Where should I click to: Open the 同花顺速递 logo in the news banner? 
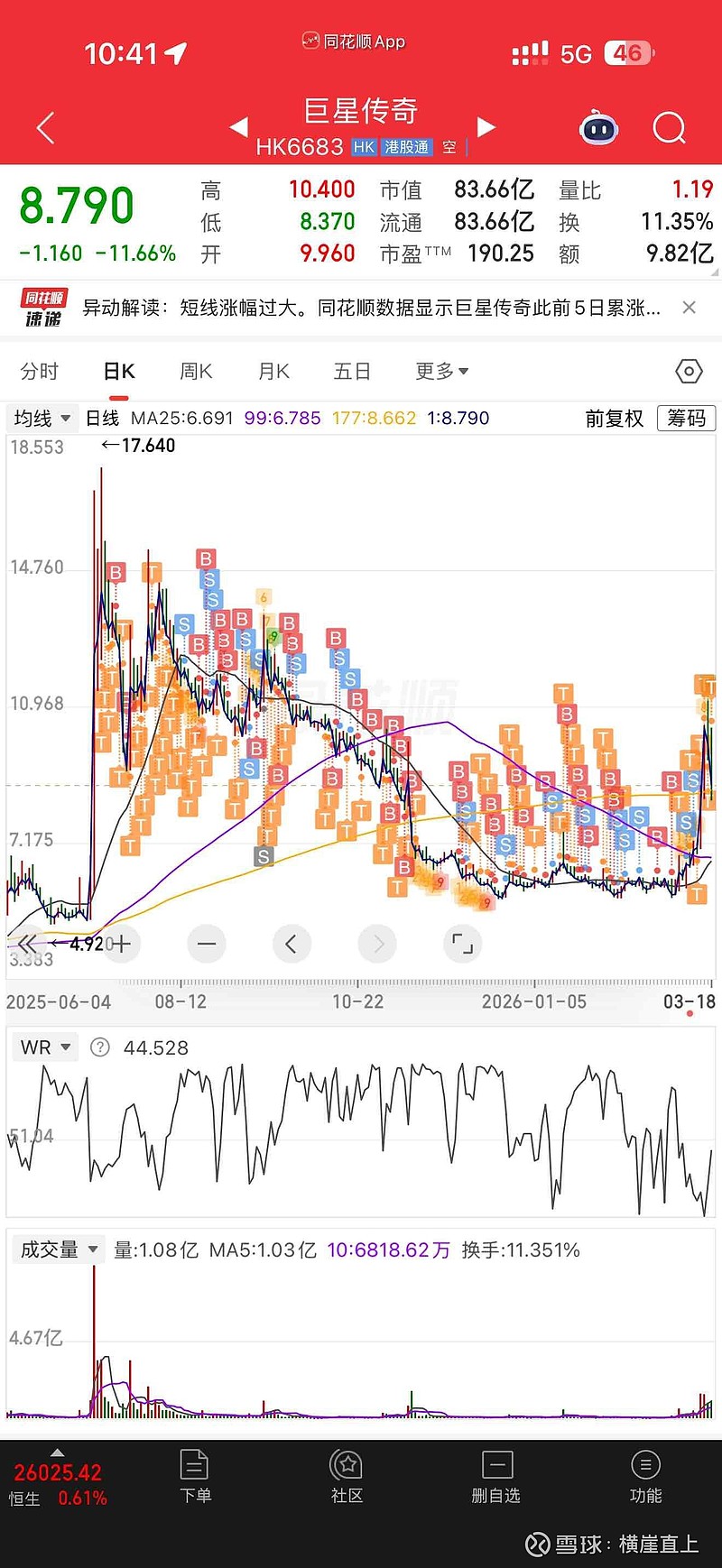click(x=44, y=308)
